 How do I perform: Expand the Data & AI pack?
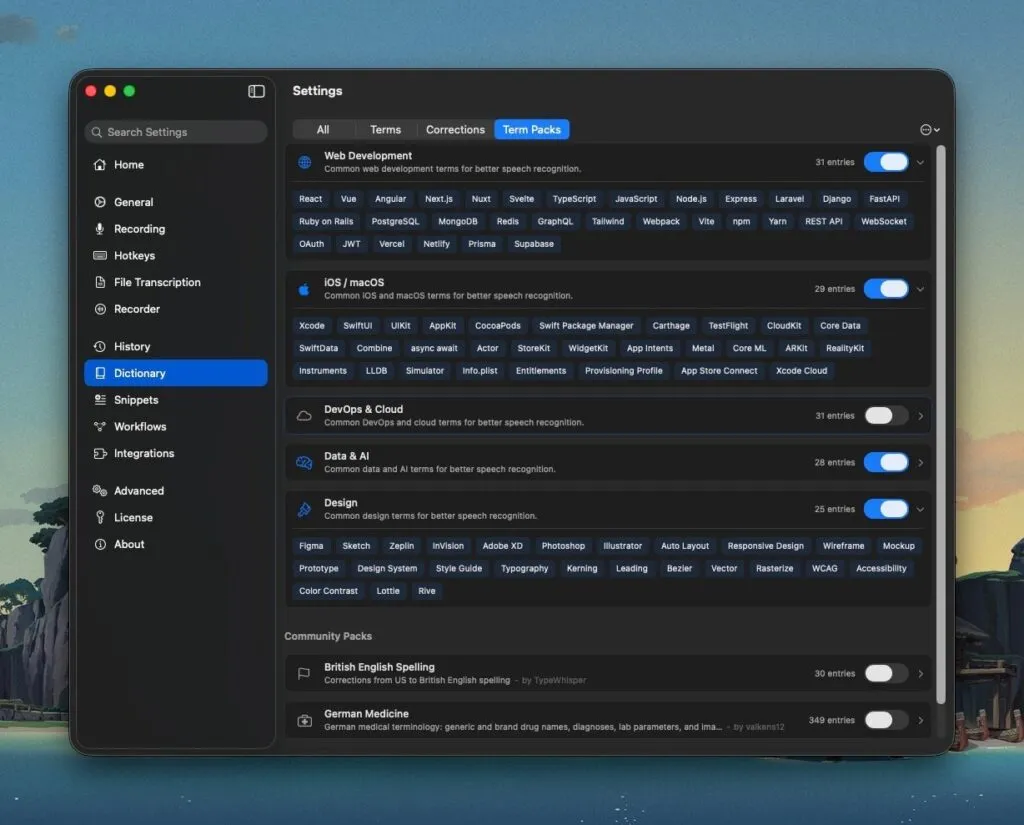[921, 462]
